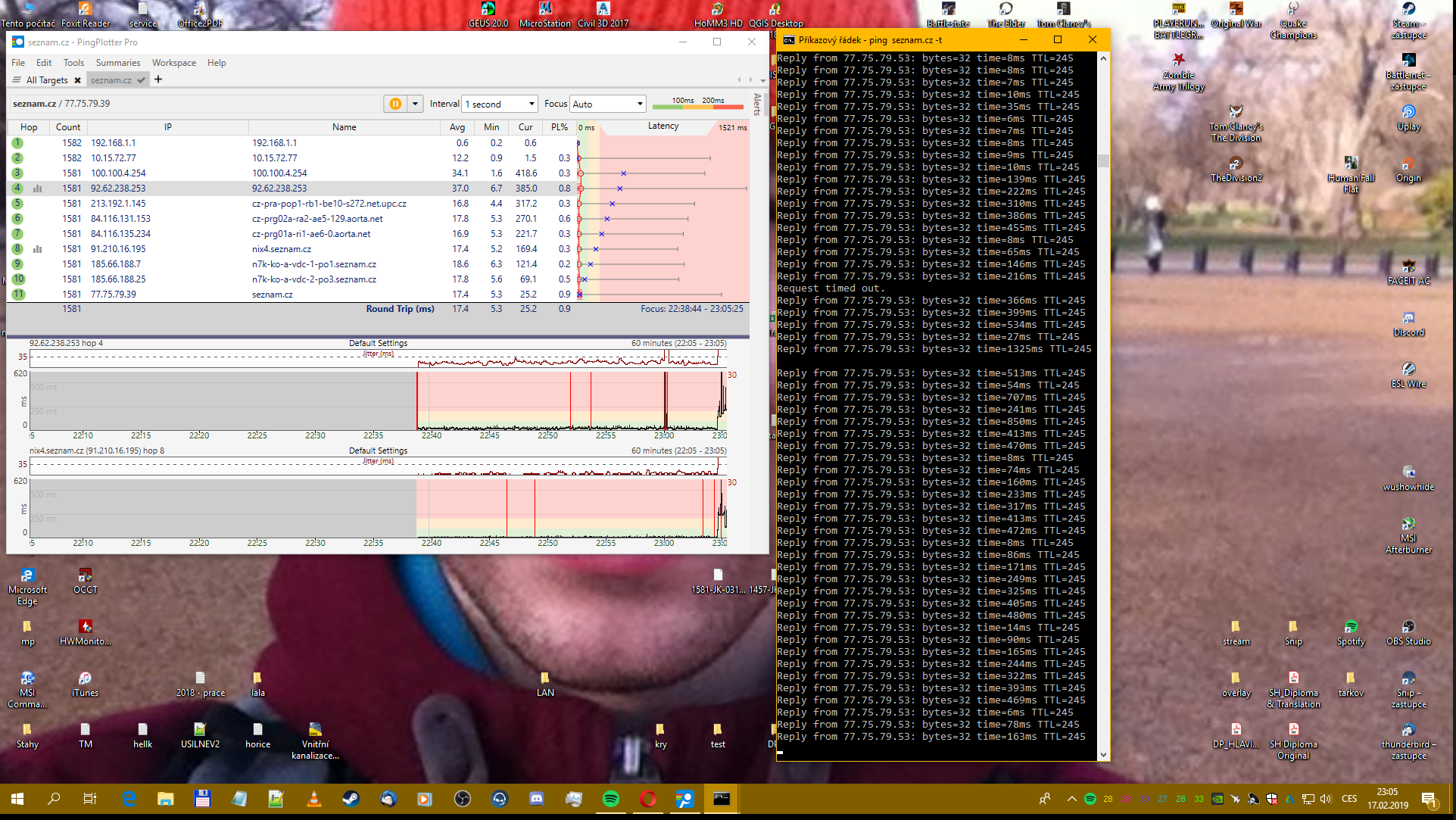Click the plus icon to add target tab
Image resolution: width=1456 pixels, height=820 pixels.
coord(158,80)
